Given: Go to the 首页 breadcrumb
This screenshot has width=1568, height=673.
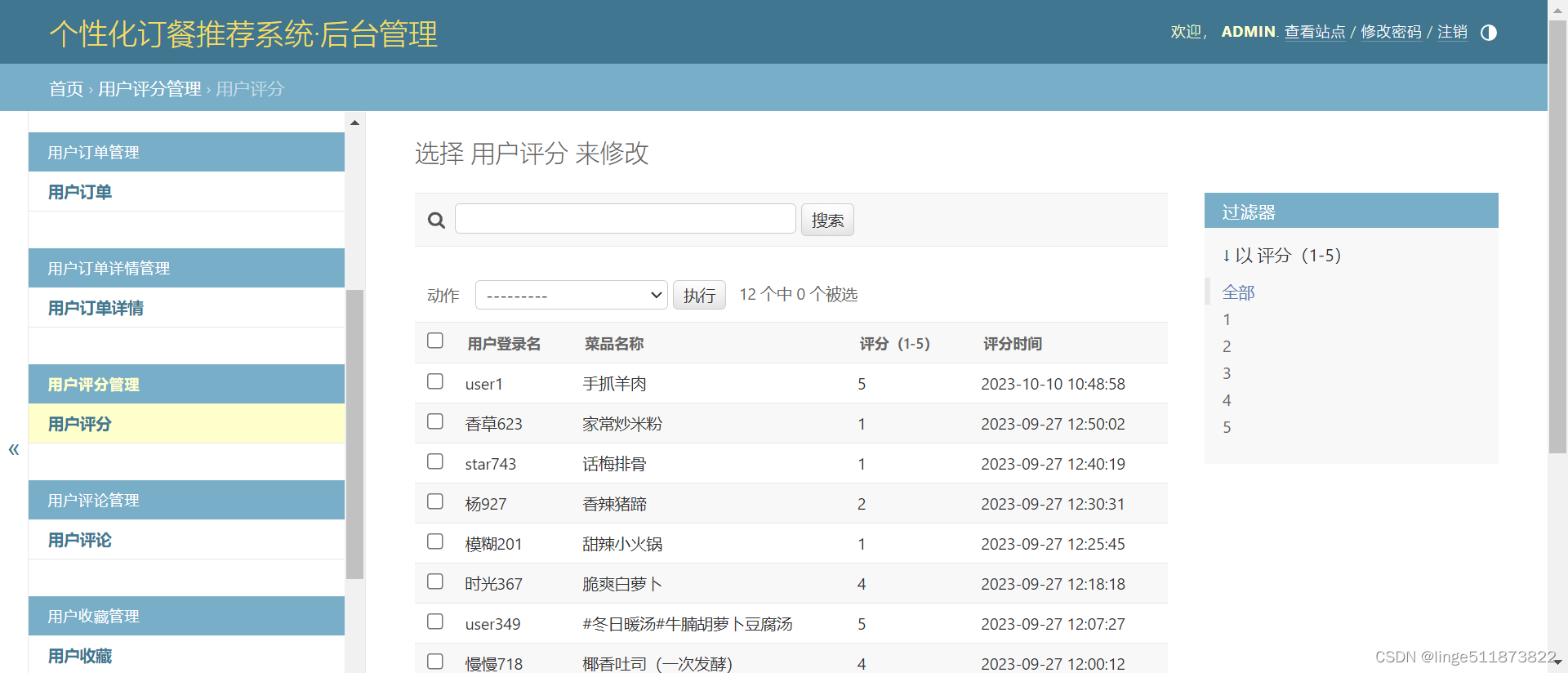Looking at the screenshot, I should pos(66,89).
